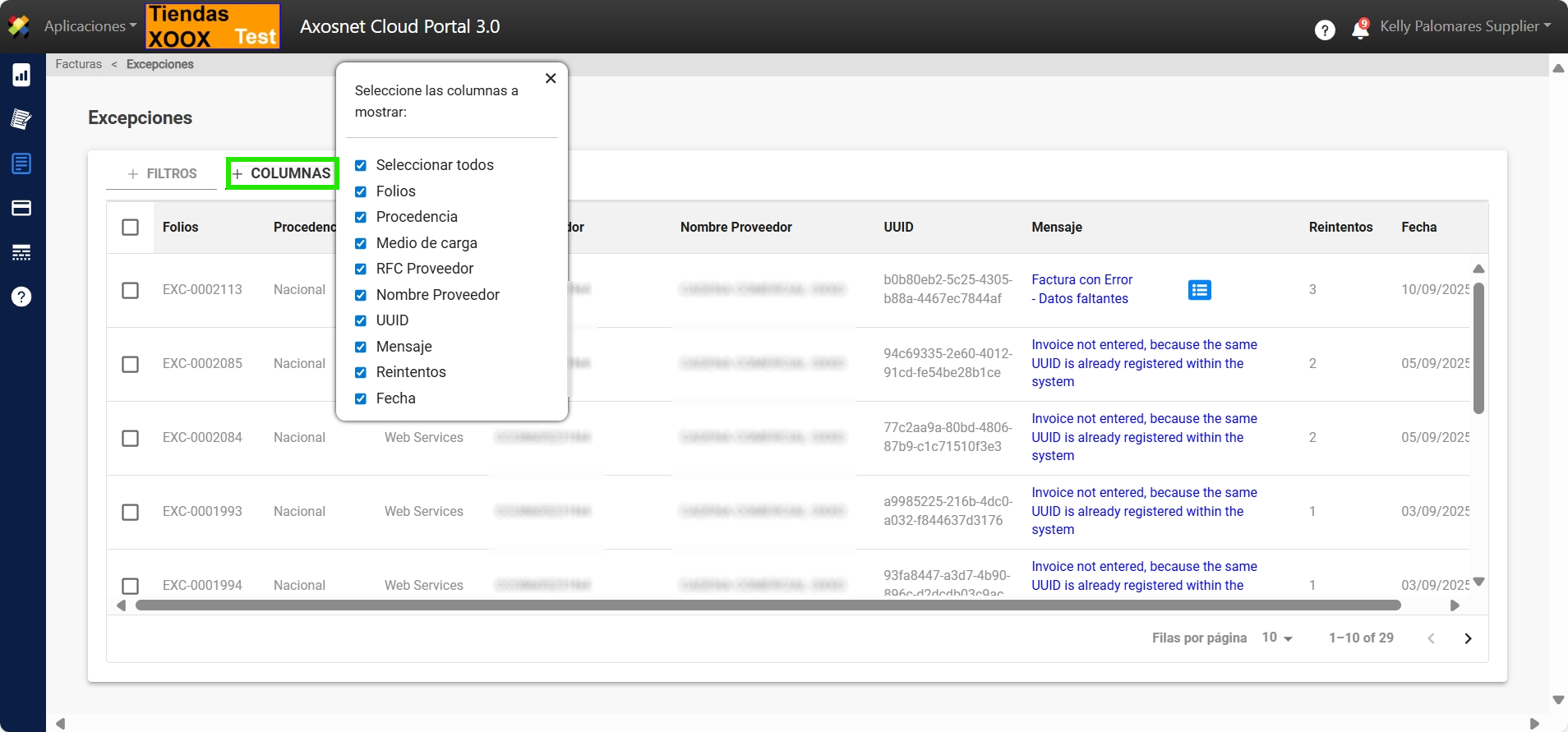
Task: Click the table rows sidebar icon
Action: tap(21, 252)
